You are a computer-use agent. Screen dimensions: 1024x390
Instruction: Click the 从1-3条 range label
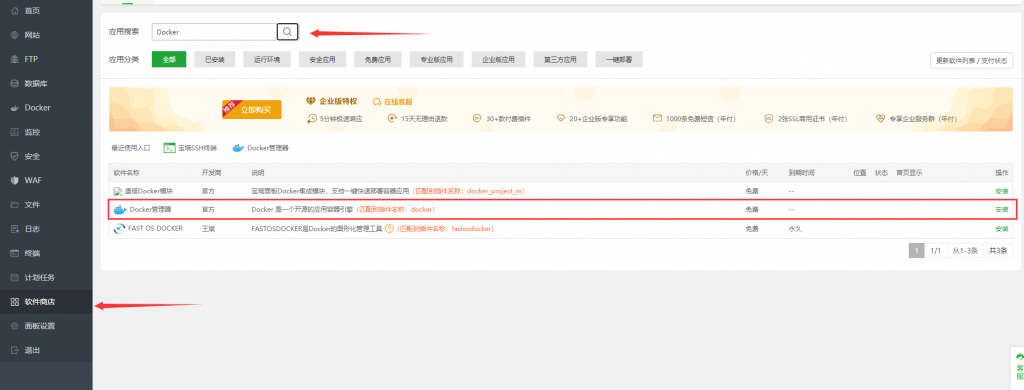pyautogui.click(x=965, y=251)
